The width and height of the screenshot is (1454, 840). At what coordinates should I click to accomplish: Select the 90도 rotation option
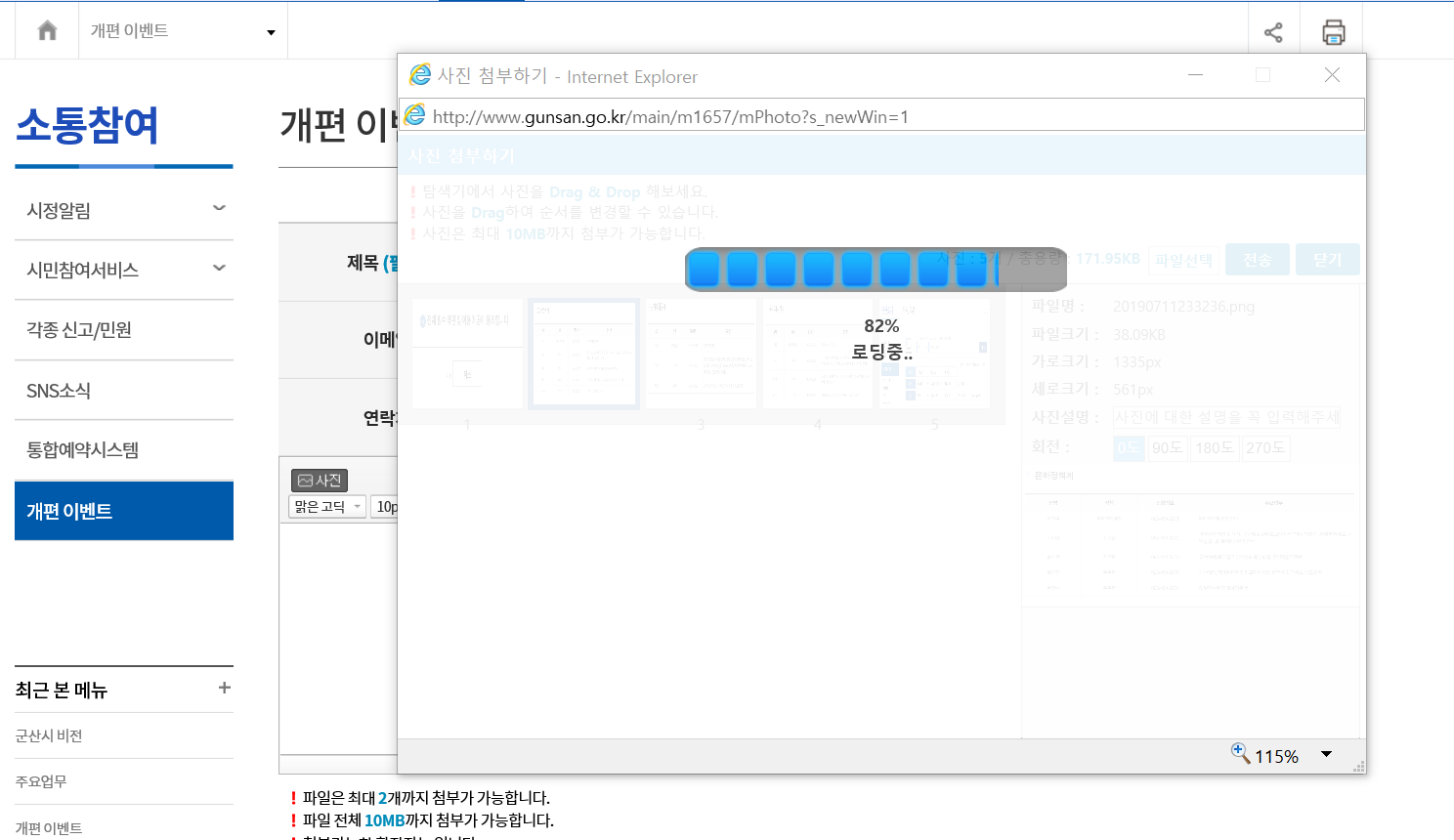coord(1167,448)
